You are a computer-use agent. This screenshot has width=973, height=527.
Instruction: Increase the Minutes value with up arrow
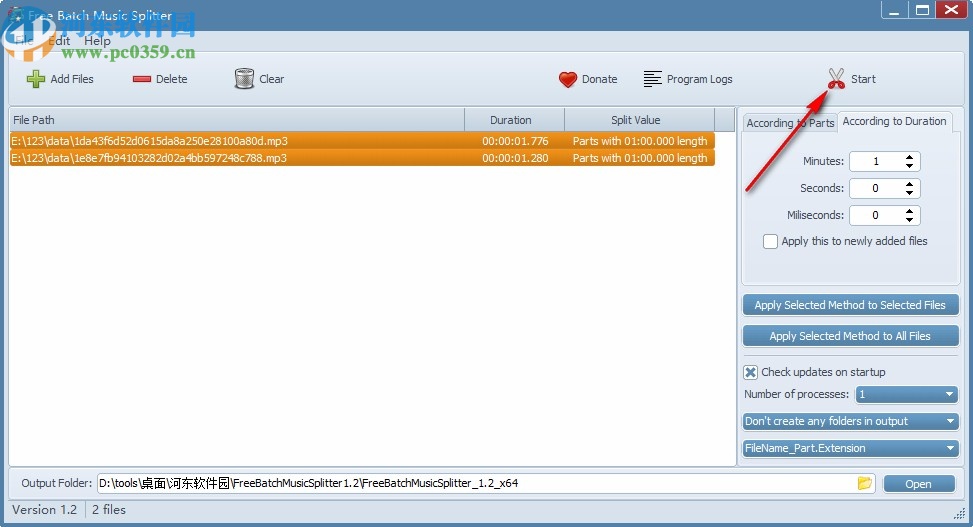pyautogui.click(x=909, y=157)
